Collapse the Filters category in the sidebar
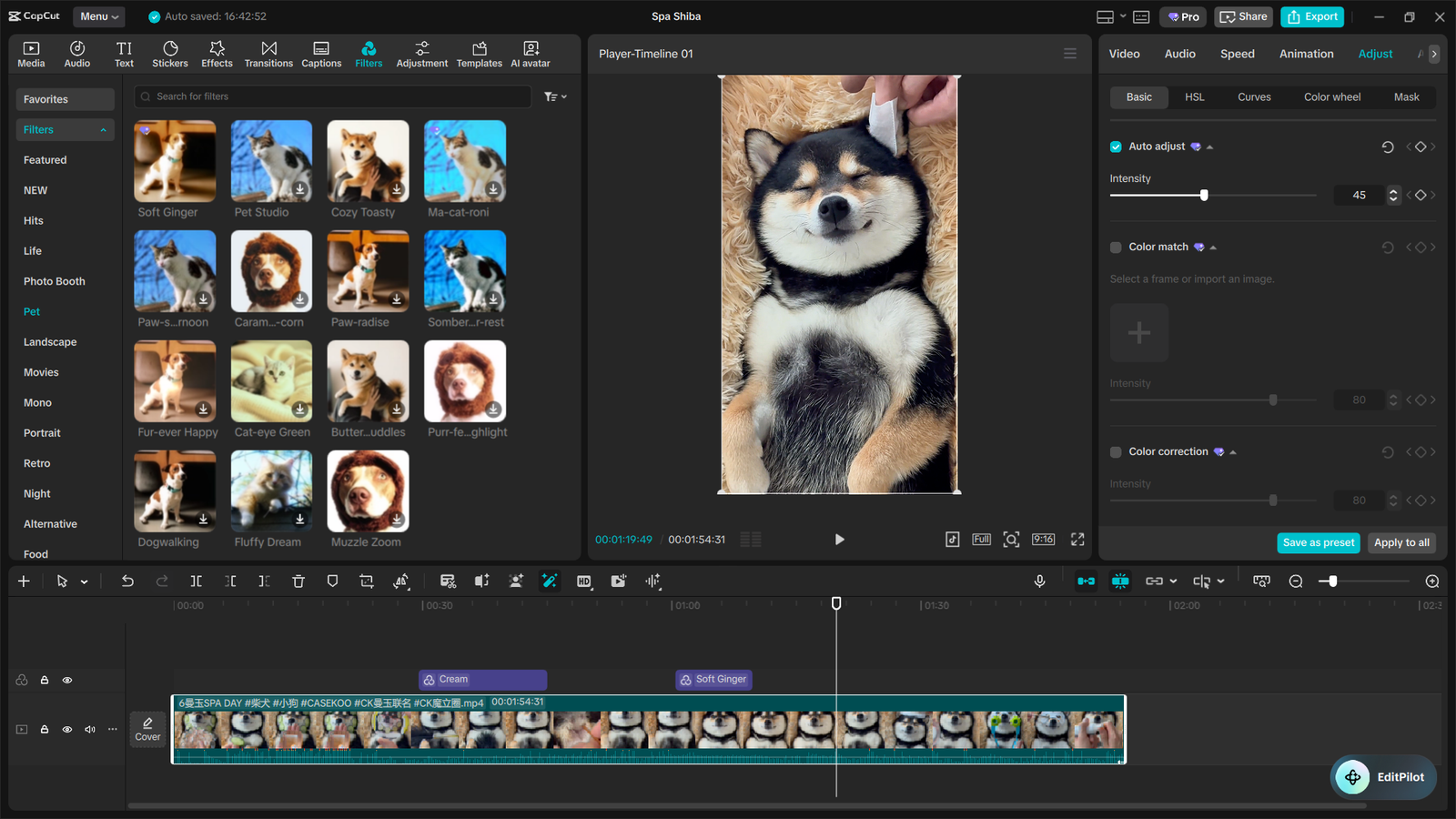The height and width of the screenshot is (819, 1456). pyautogui.click(x=103, y=129)
